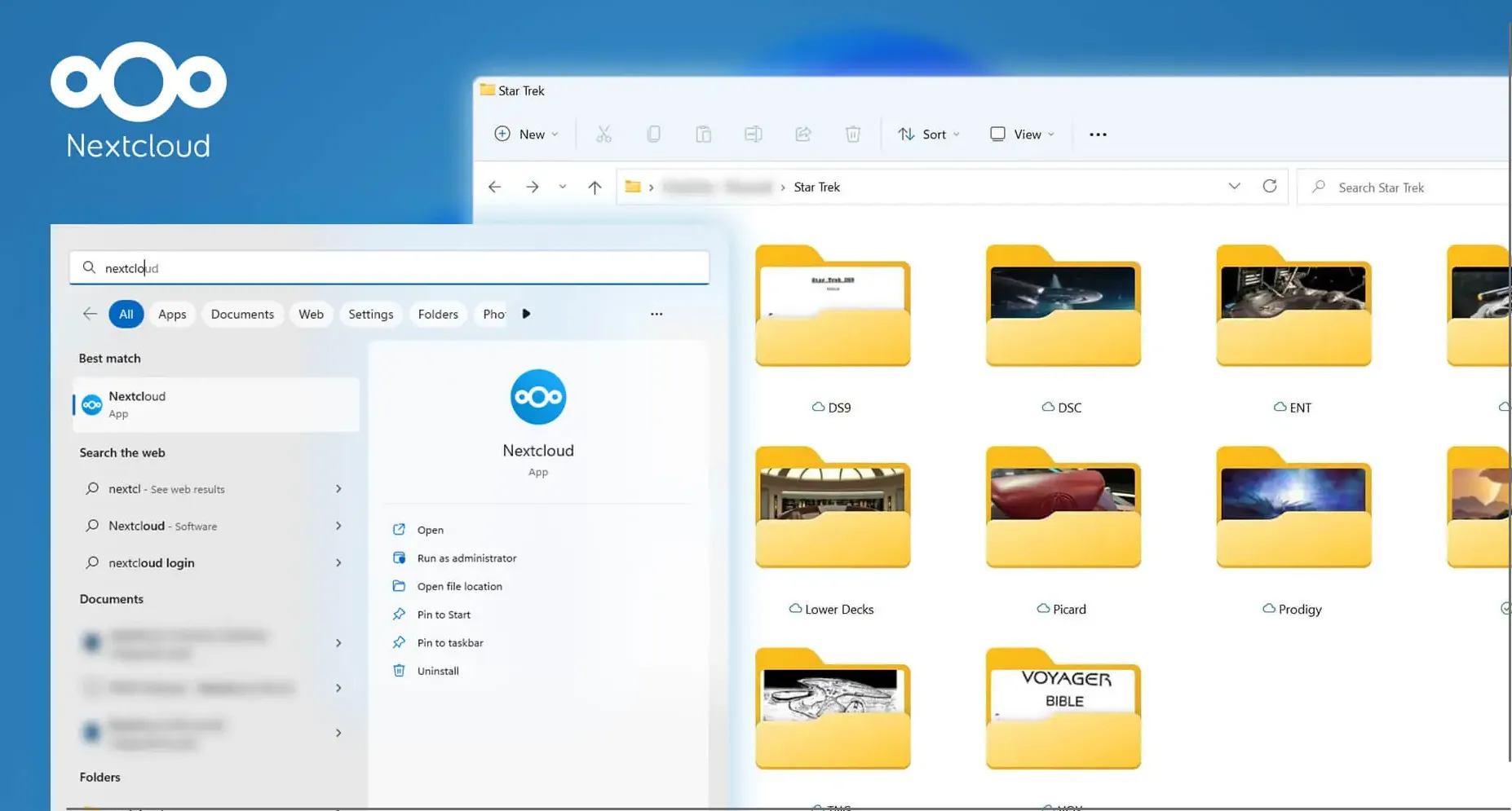Open the New item dropdown

(x=527, y=134)
